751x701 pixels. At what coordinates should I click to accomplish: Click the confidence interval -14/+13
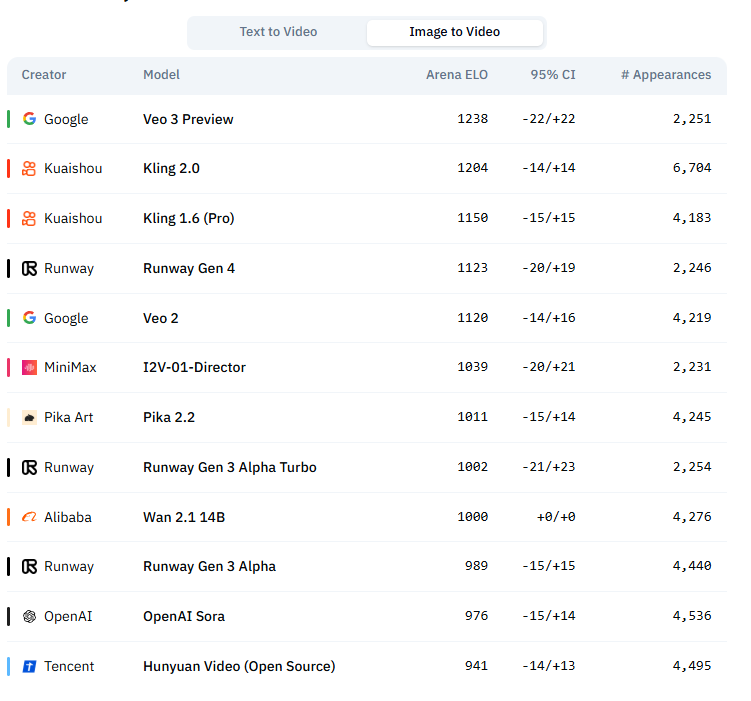pyautogui.click(x=549, y=666)
